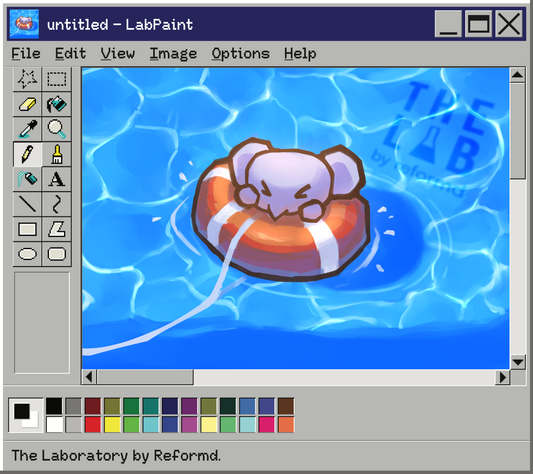Pick the light cyan swatch below dark teal
Screen dimensions: 533x474
[151, 424]
